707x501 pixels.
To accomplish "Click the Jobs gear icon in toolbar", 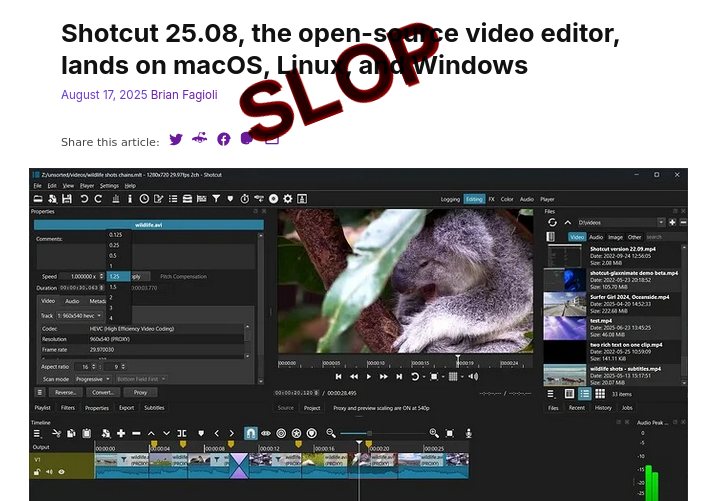I will [x=288, y=199].
